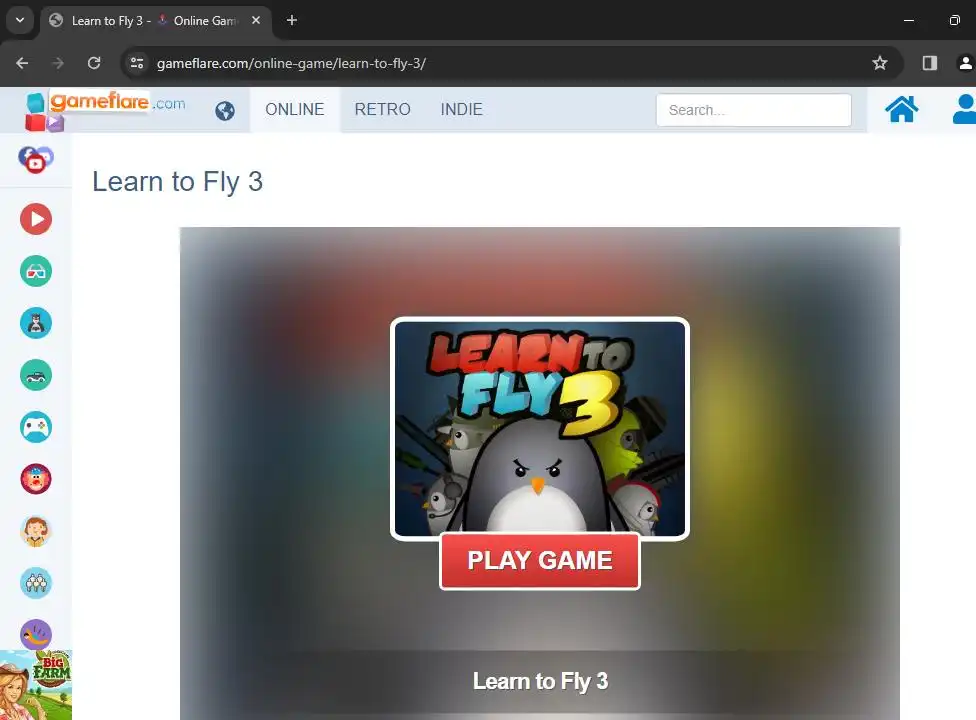
Task: Restore the browser window size
Action: 954,21
